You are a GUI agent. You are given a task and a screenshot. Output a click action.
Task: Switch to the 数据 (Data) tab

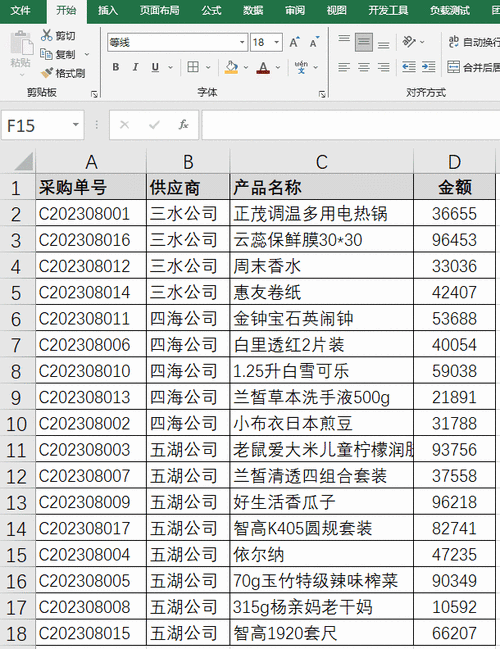pyautogui.click(x=253, y=10)
